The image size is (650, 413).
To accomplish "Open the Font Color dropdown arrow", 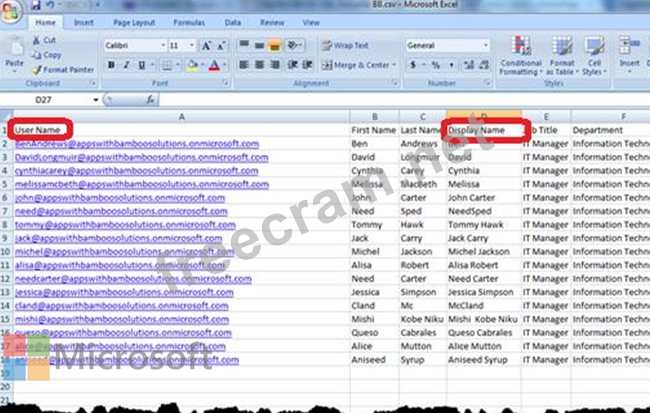I will 224,65.
